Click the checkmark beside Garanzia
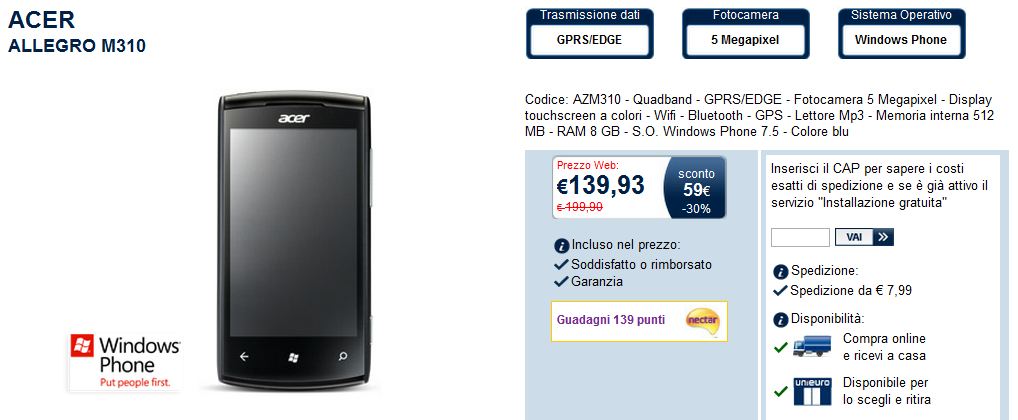Viewport: 1018px width, 420px height. (561, 282)
